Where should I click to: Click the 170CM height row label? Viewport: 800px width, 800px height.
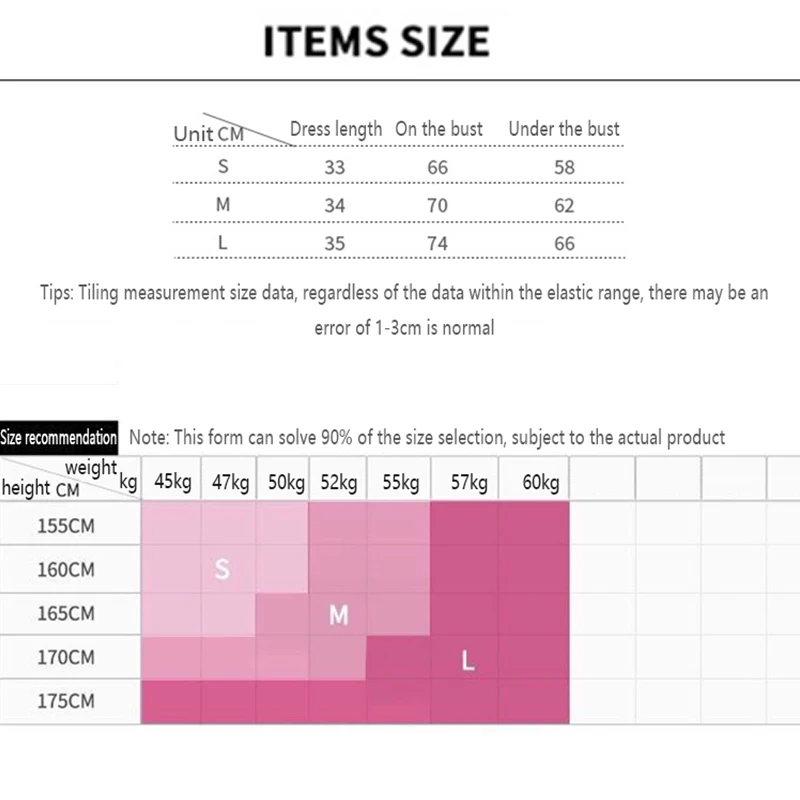click(66, 658)
